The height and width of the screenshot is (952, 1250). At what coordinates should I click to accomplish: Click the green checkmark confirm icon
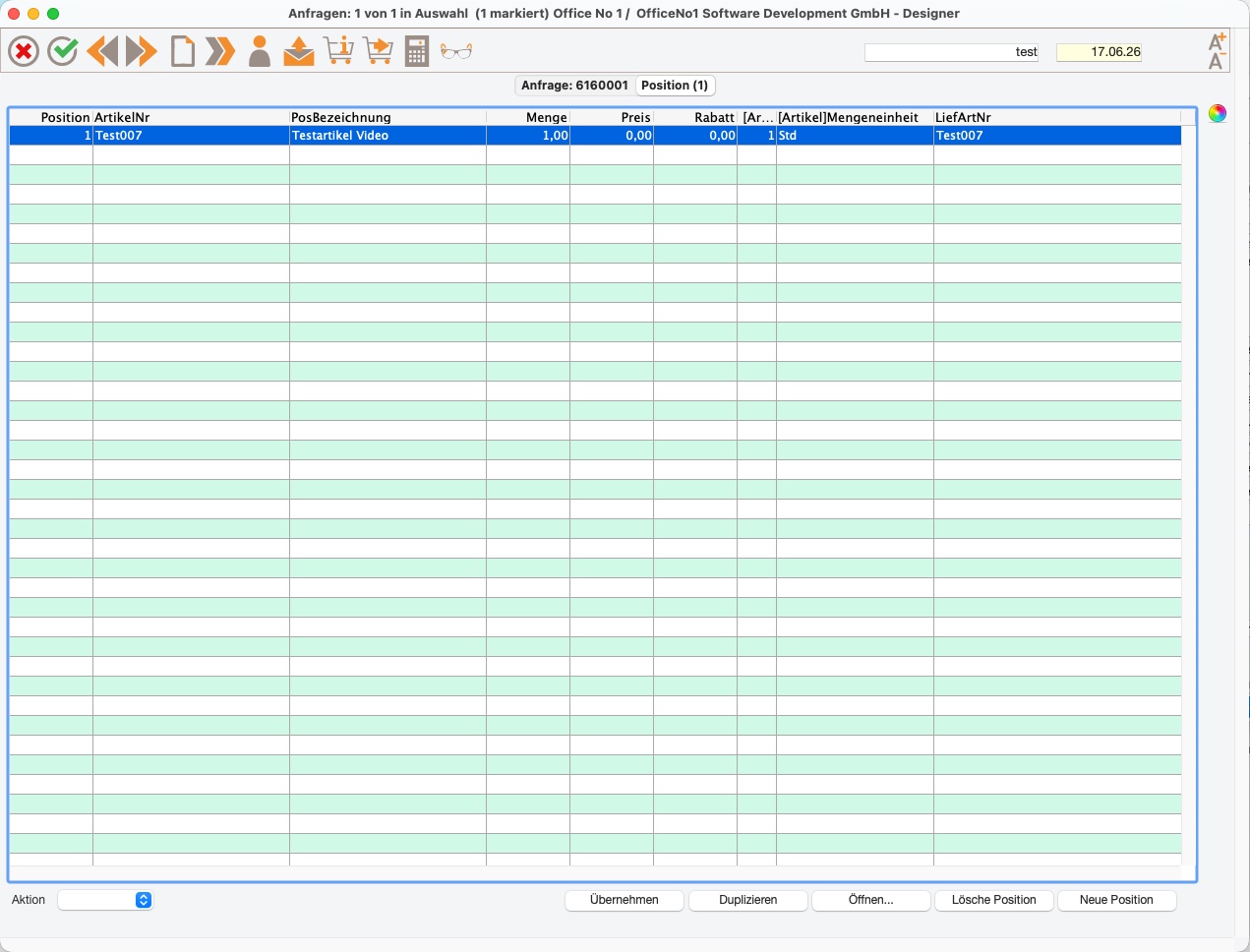pos(63,51)
